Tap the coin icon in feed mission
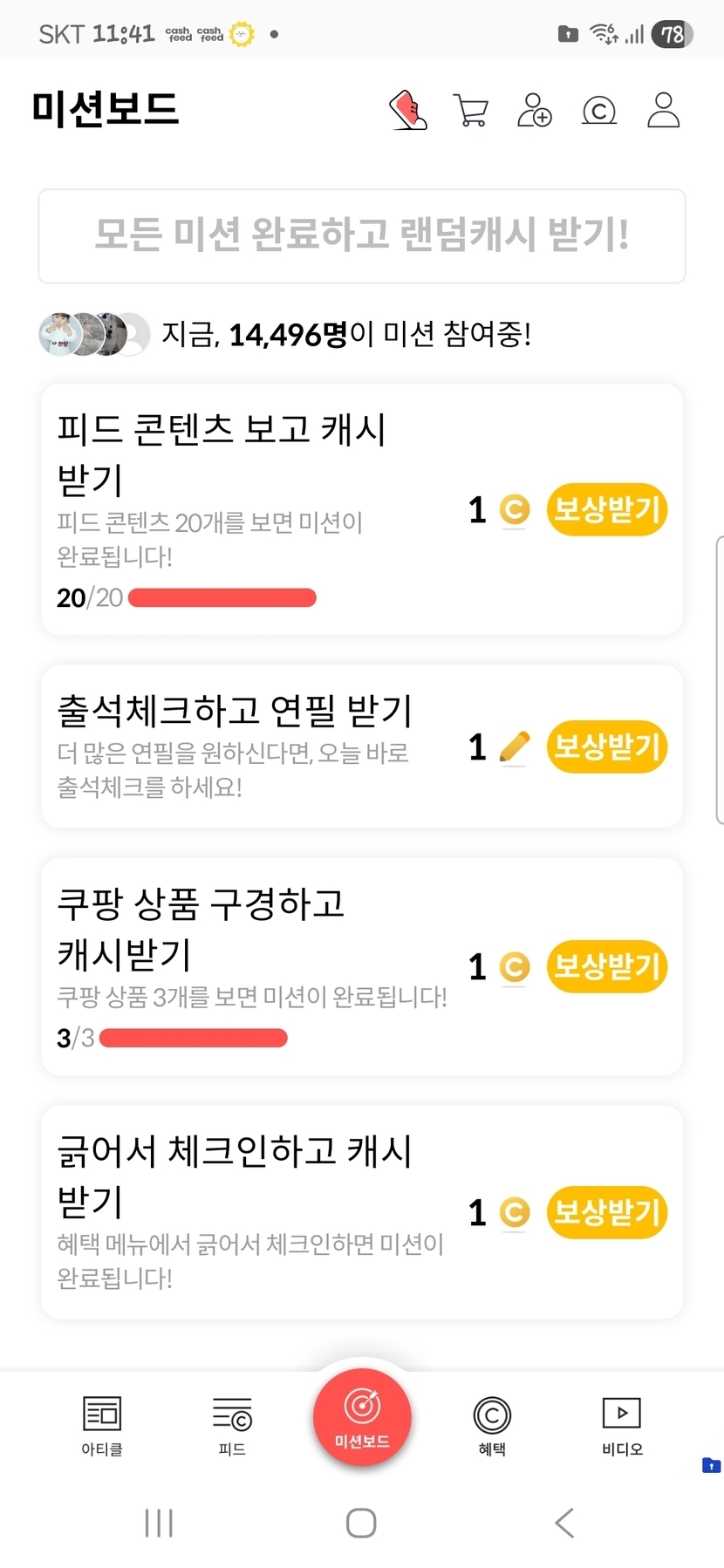 tap(515, 509)
